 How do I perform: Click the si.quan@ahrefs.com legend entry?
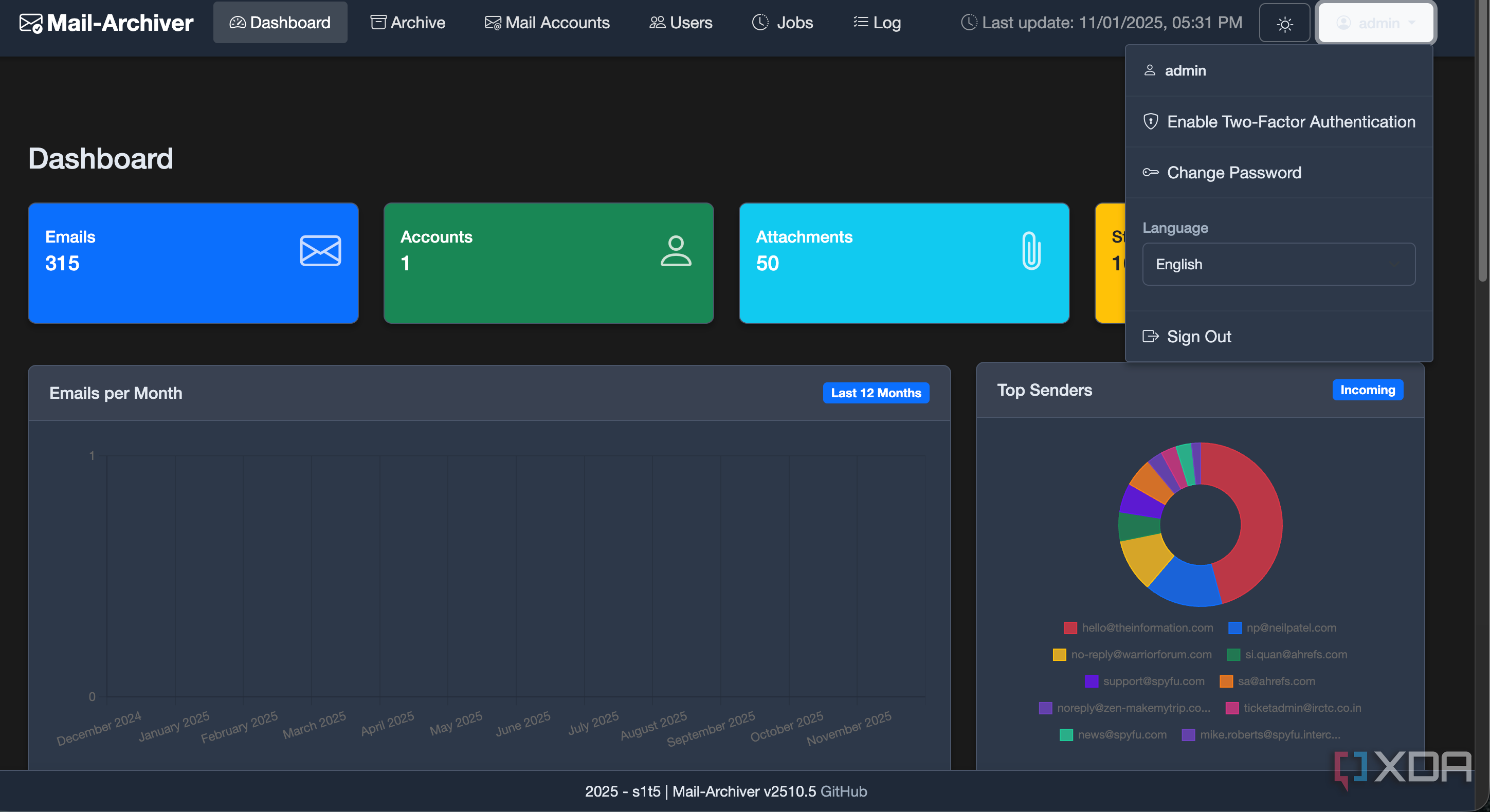1287,655
